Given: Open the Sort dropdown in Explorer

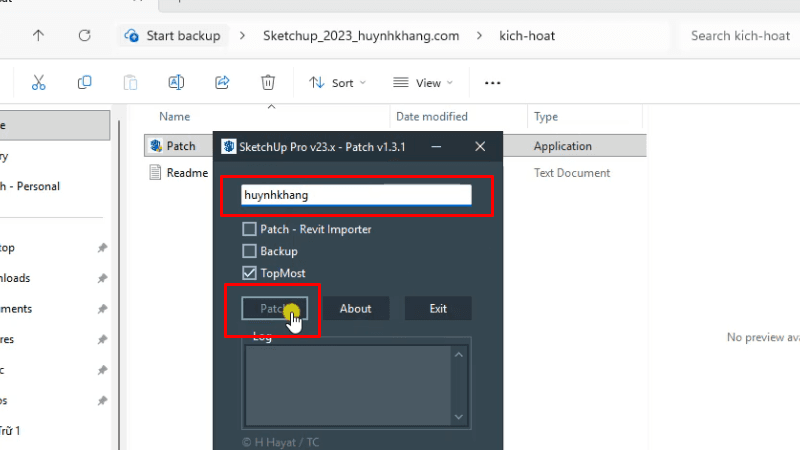Looking at the screenshot, I should (337, 83).
